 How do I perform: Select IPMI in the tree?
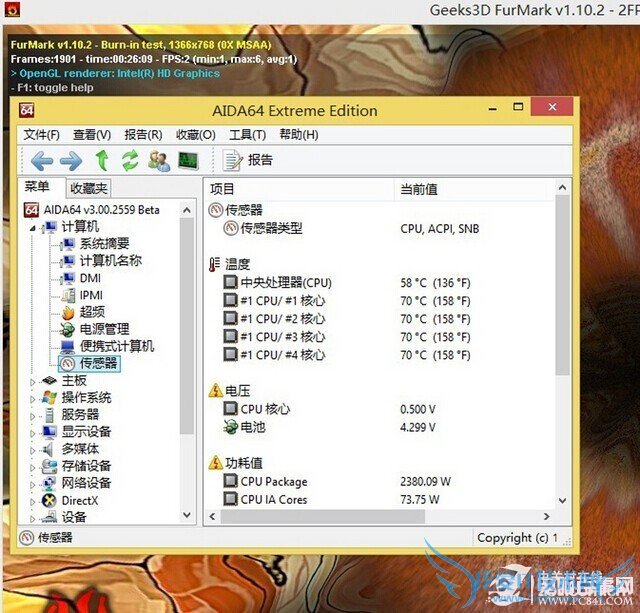pyautogui.click(x=91, y=295)
